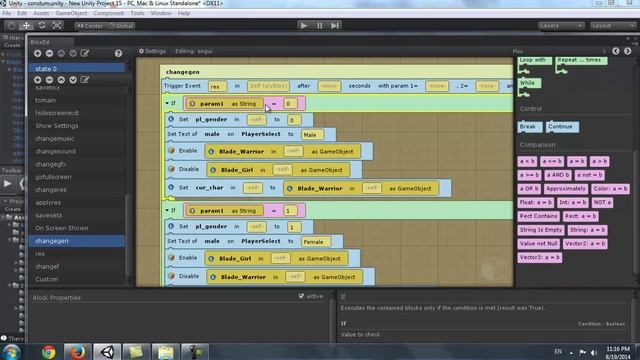
Task: Open Sticky Notes from the taskbar
Action: click(136, 352)
